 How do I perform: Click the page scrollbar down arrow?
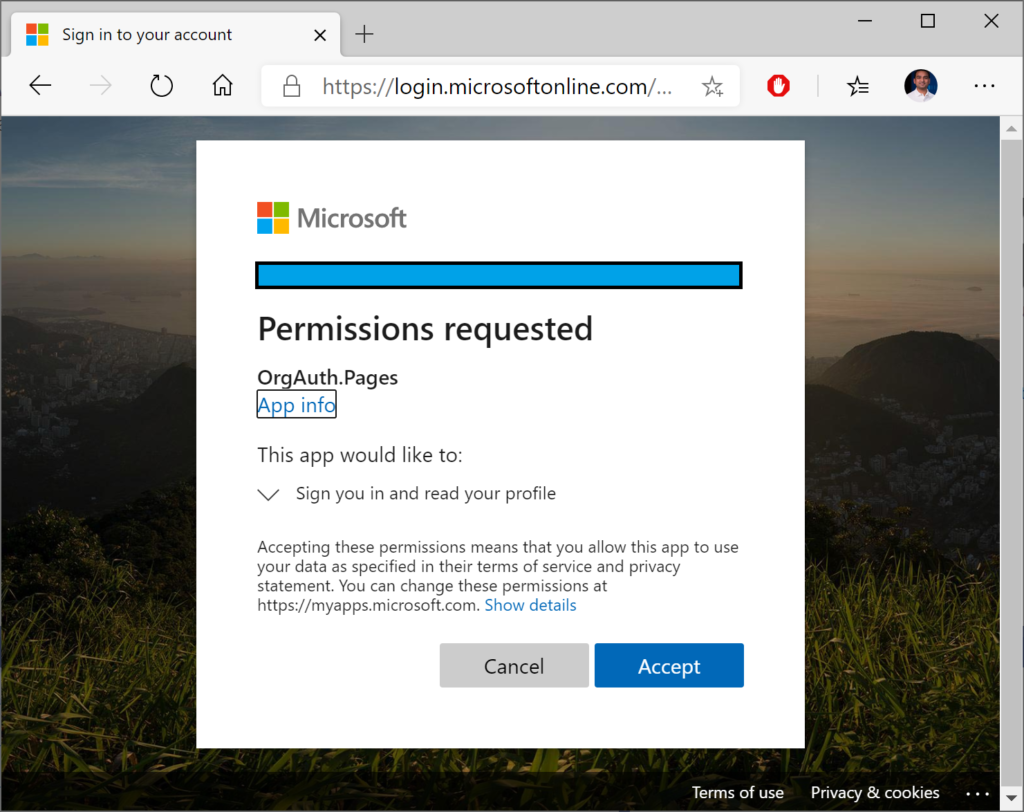[1011, 798]
